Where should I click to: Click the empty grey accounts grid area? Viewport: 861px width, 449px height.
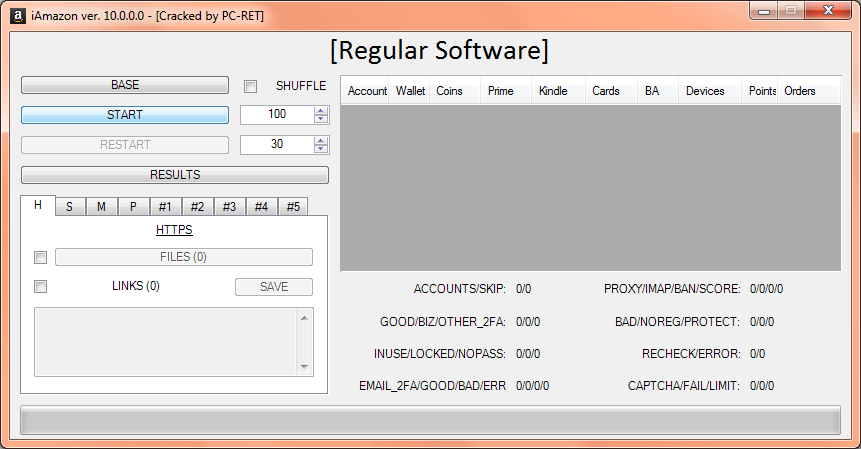tap(591, 187)
